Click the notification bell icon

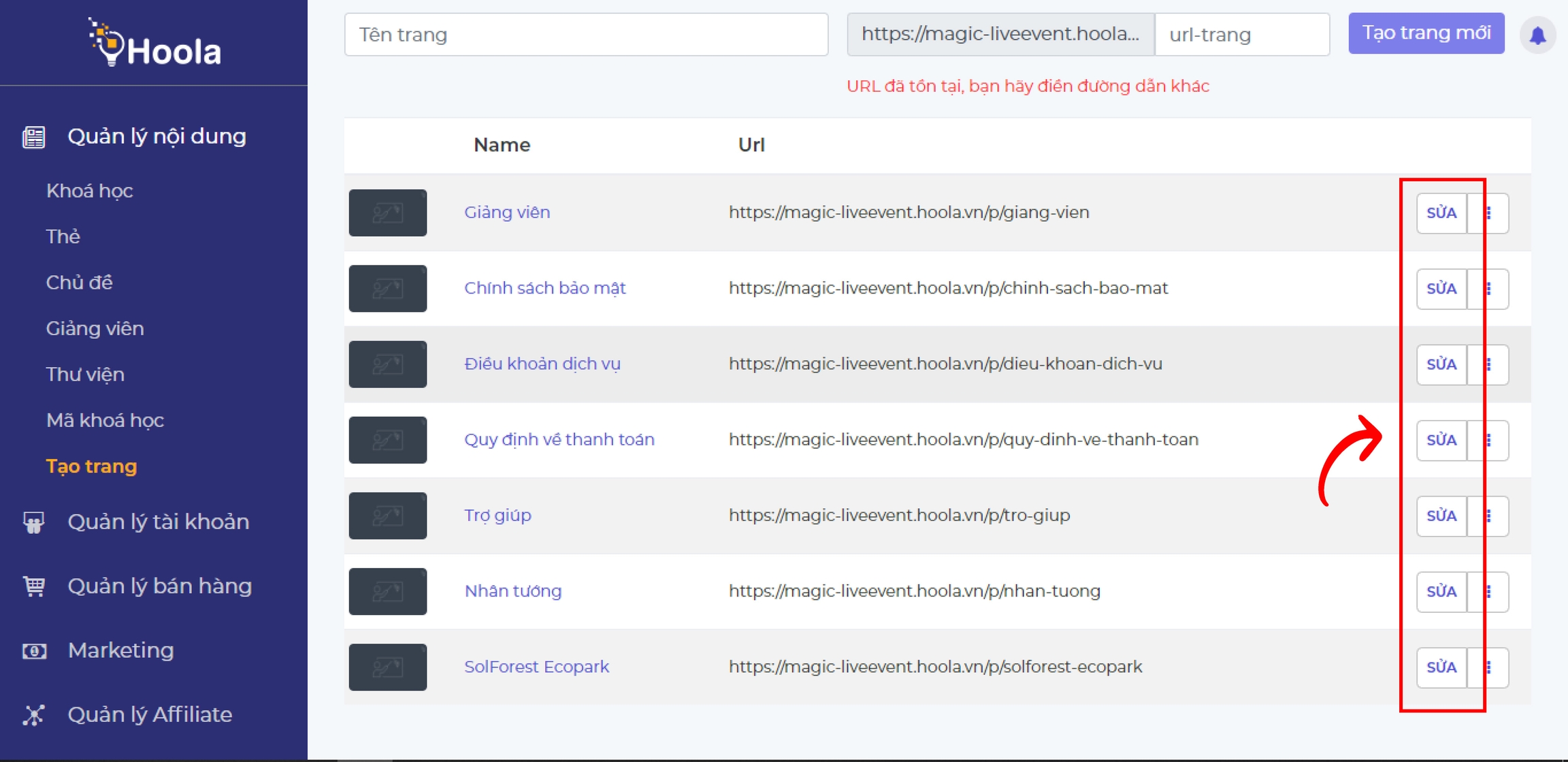pyautogui.click(x=1537, y=35)
